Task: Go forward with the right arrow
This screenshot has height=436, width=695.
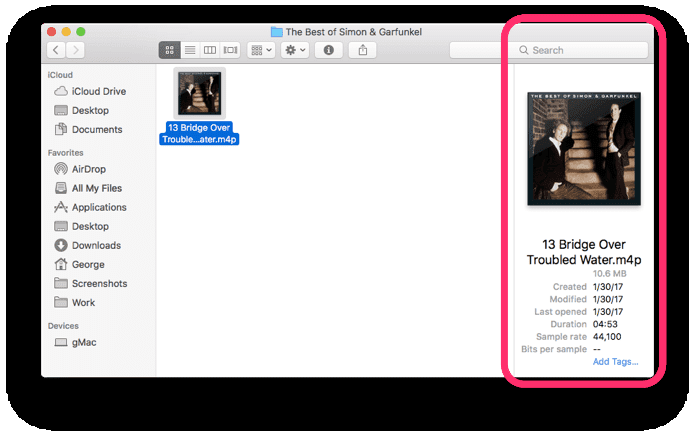Action: click(75, 50)
